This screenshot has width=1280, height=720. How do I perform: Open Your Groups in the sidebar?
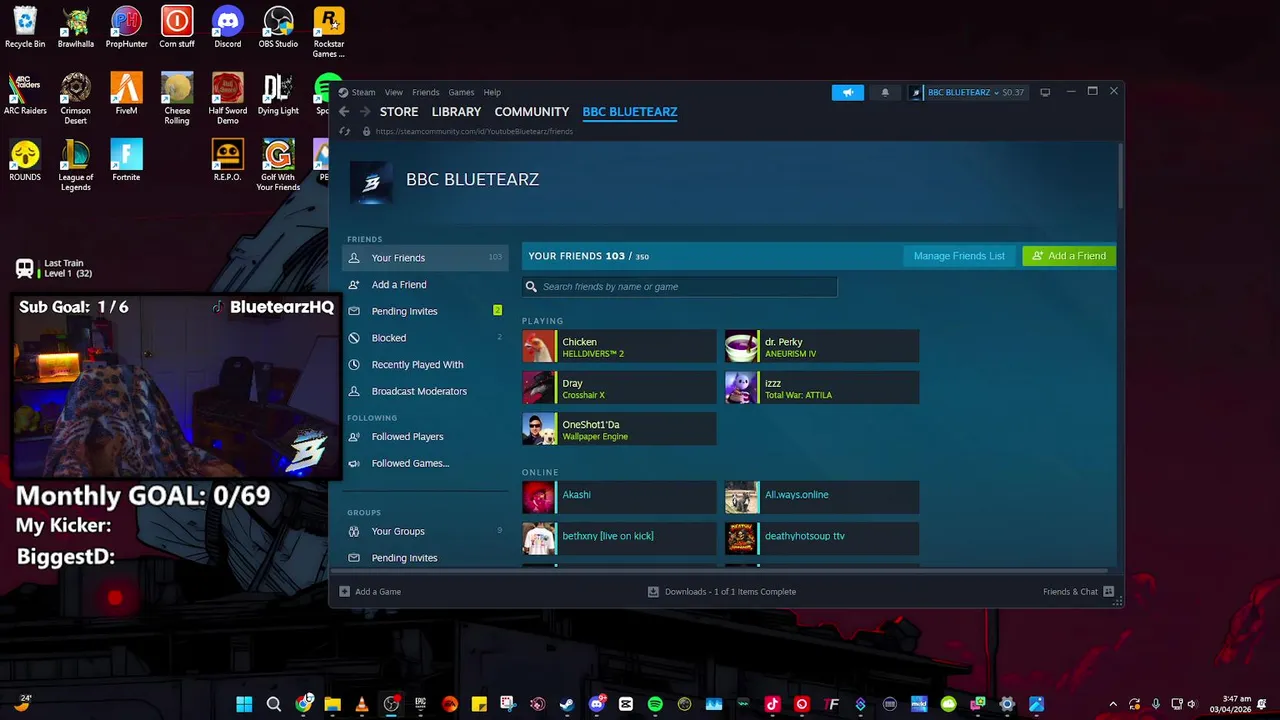pos(425,531)
